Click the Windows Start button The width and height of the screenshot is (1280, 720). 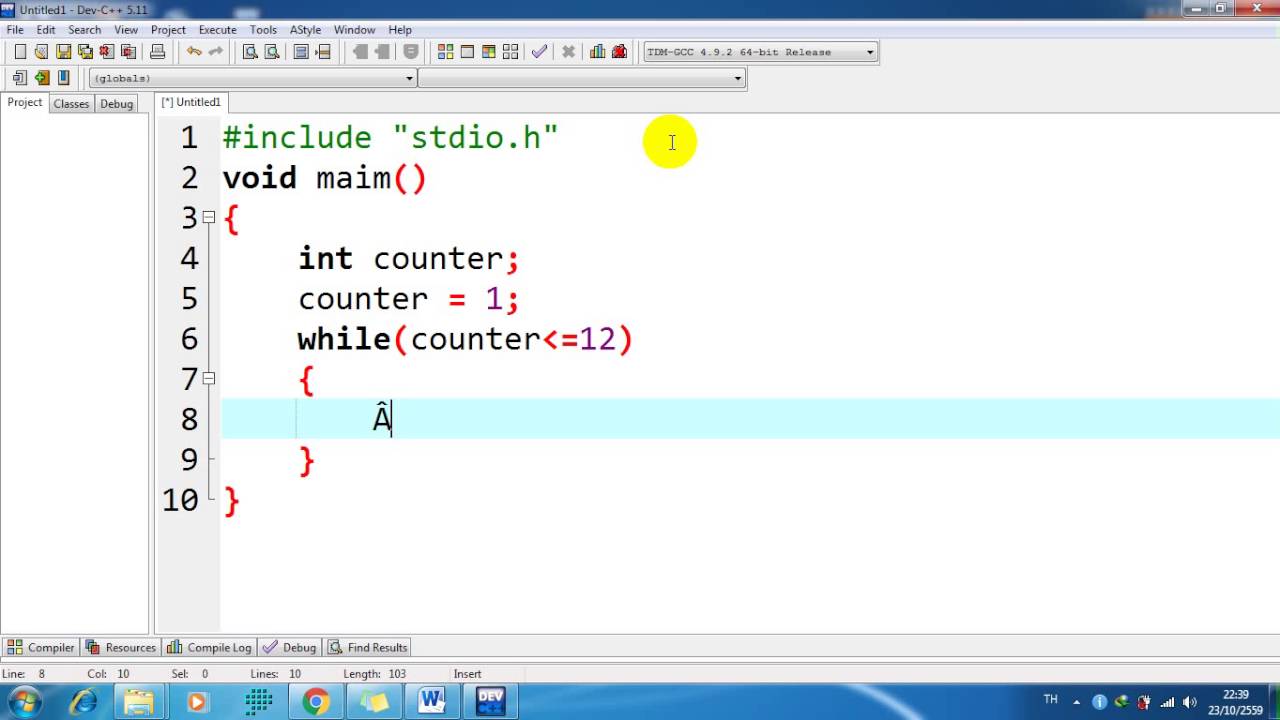24,702
